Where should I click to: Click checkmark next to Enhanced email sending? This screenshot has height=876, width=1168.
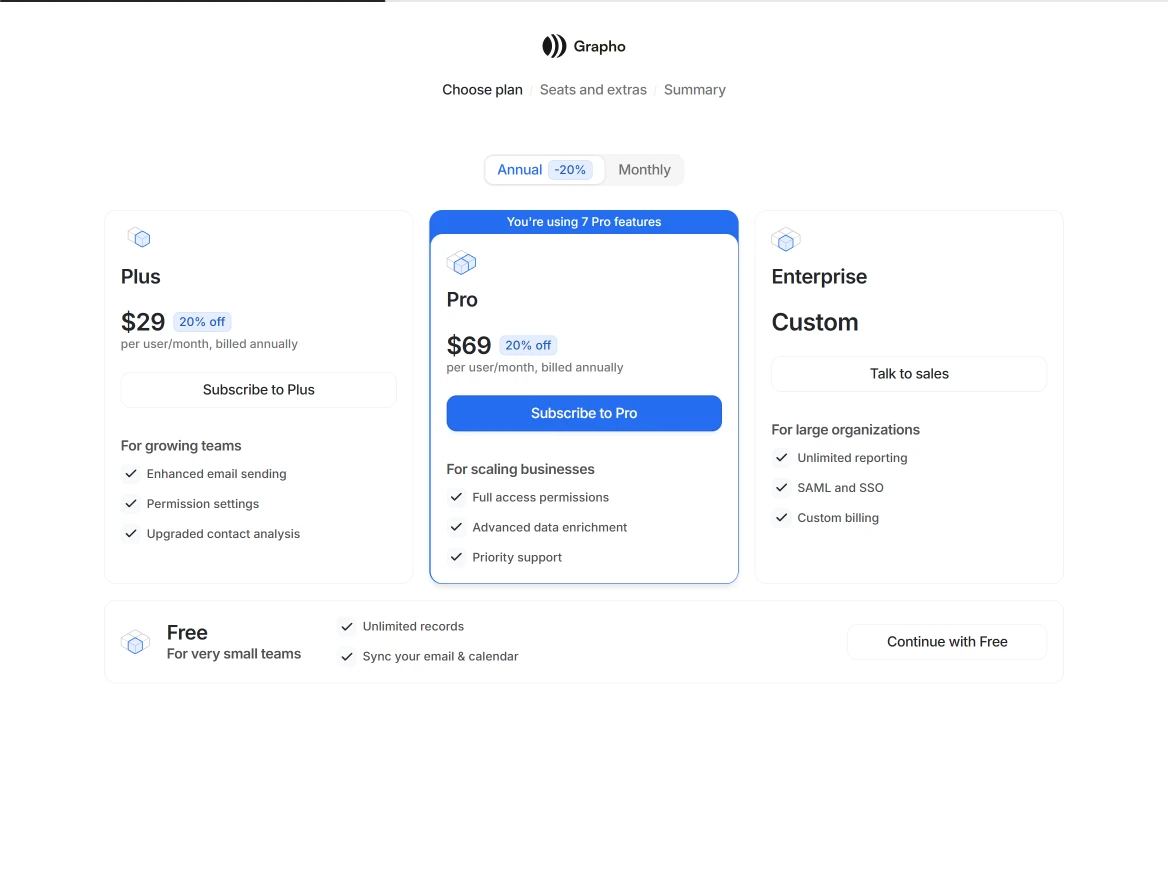click(x=131, y=474)
